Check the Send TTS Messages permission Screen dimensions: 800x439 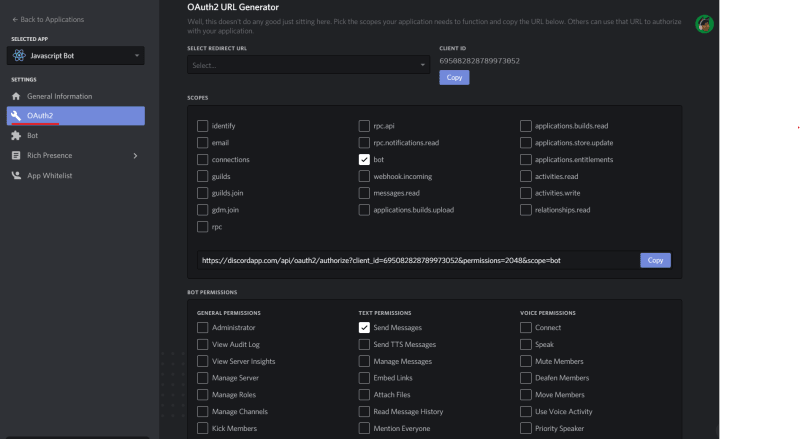pos(364,344)
